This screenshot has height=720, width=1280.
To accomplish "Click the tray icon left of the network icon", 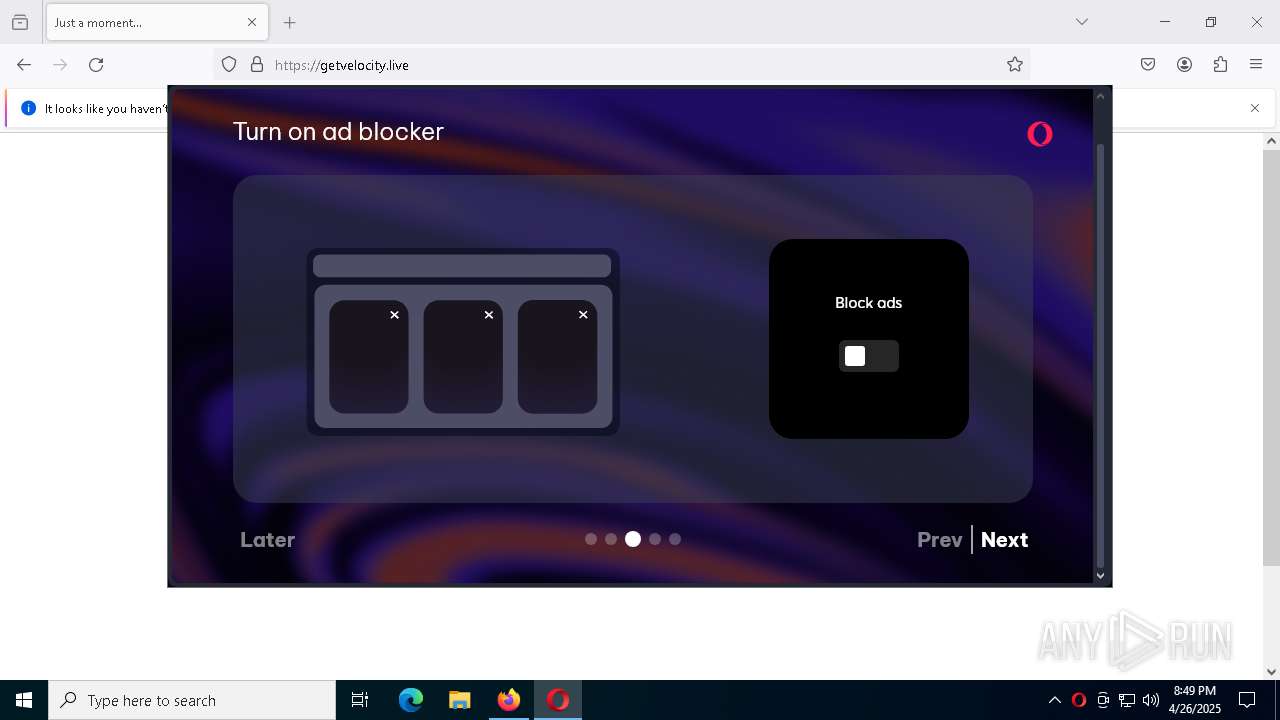I will 1103,700.
